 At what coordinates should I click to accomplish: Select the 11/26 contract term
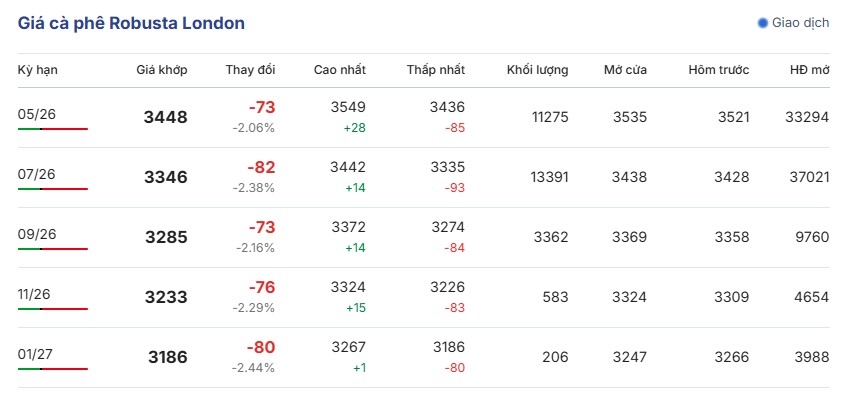pos(37,294)
